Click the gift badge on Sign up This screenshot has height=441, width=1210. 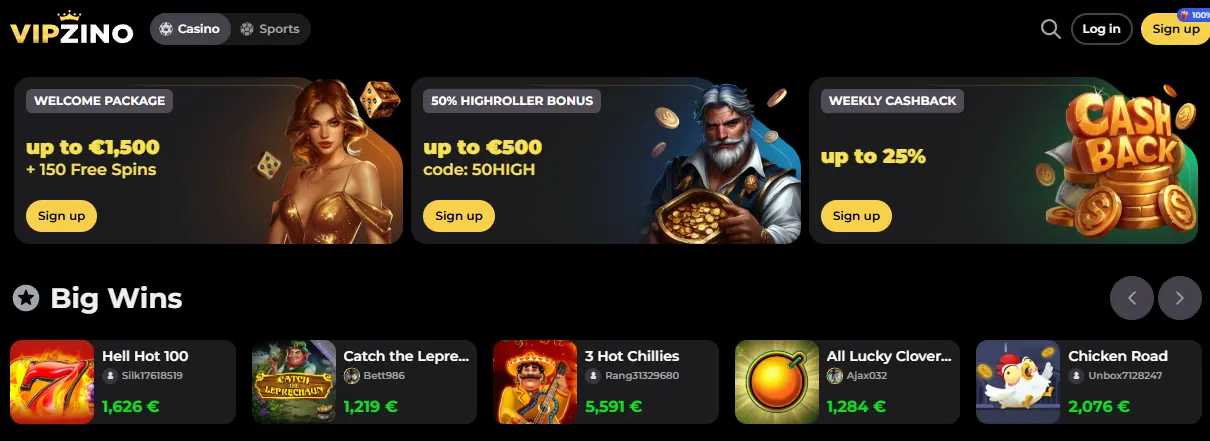[x=1193, y=16]
